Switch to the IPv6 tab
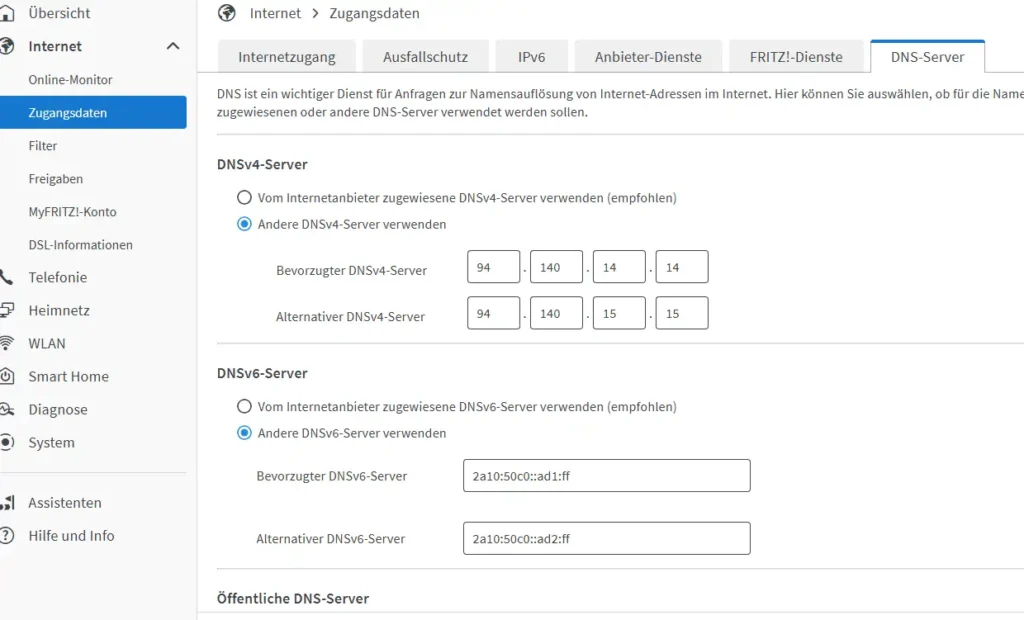 coord(532,57)
